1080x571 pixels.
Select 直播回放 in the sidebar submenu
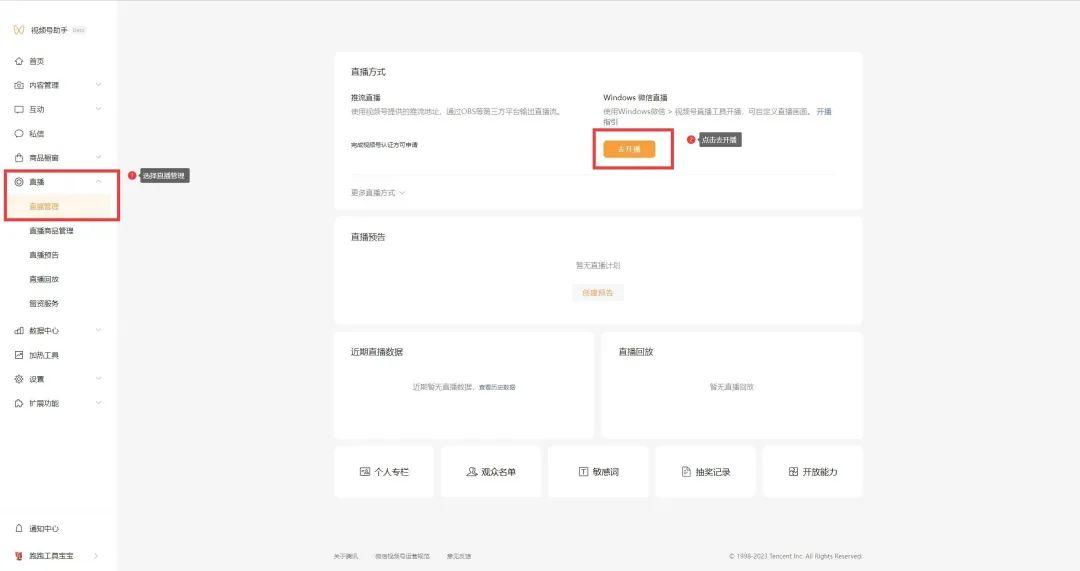(44, 279)
